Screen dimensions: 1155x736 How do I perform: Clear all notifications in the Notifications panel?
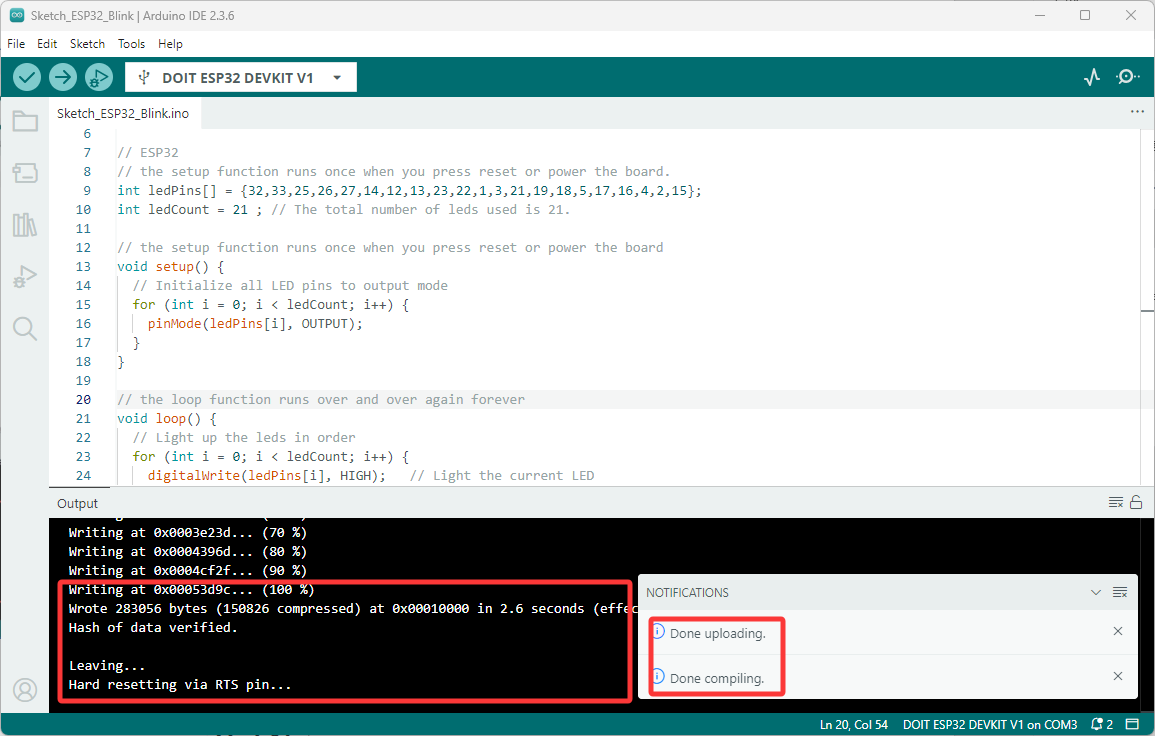click(x=1120, y=592)
